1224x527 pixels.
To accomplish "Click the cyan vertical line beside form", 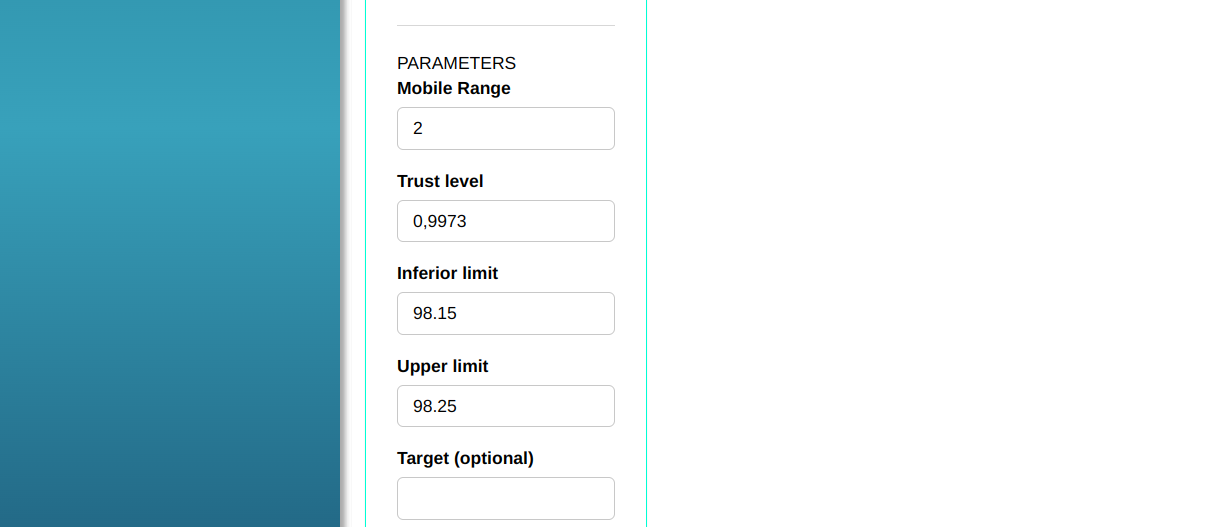I will [x=647, y=260].
